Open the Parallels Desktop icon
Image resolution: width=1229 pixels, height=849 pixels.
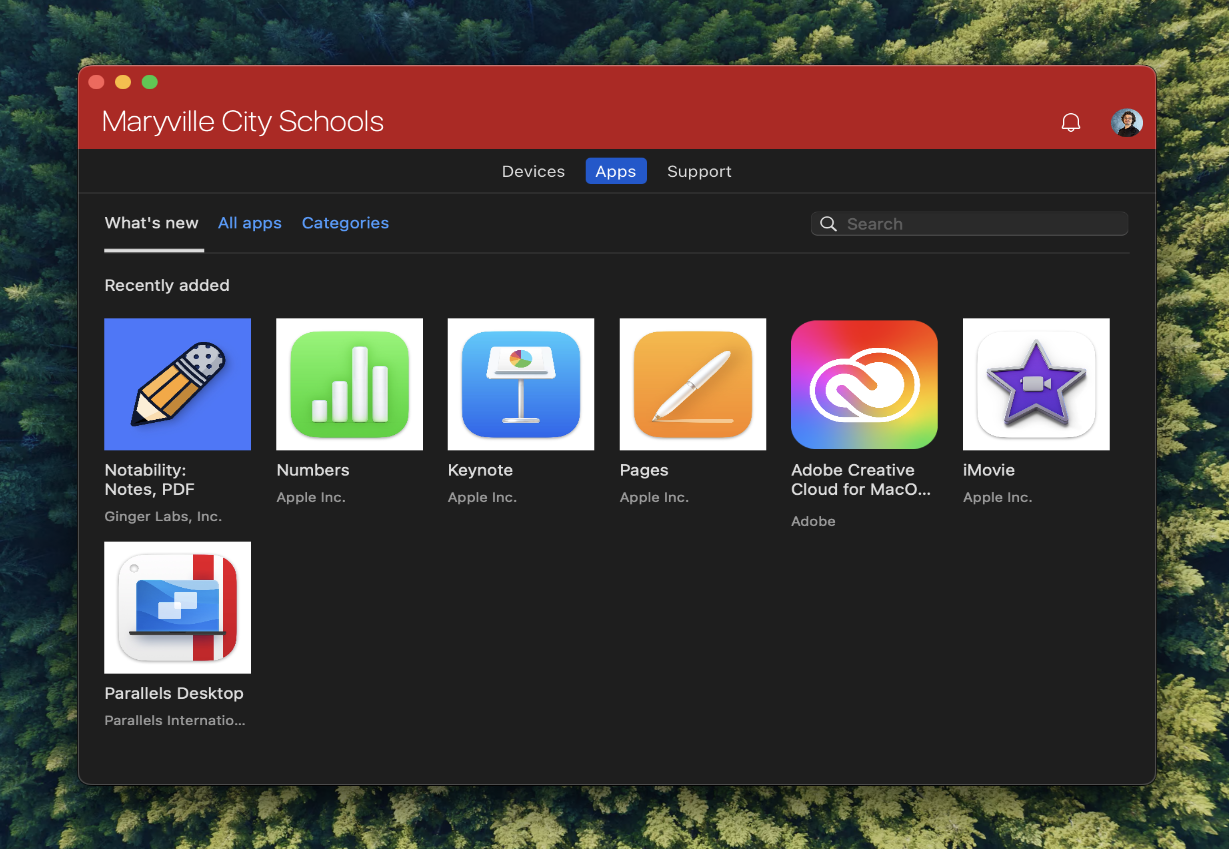click(177, 607)
